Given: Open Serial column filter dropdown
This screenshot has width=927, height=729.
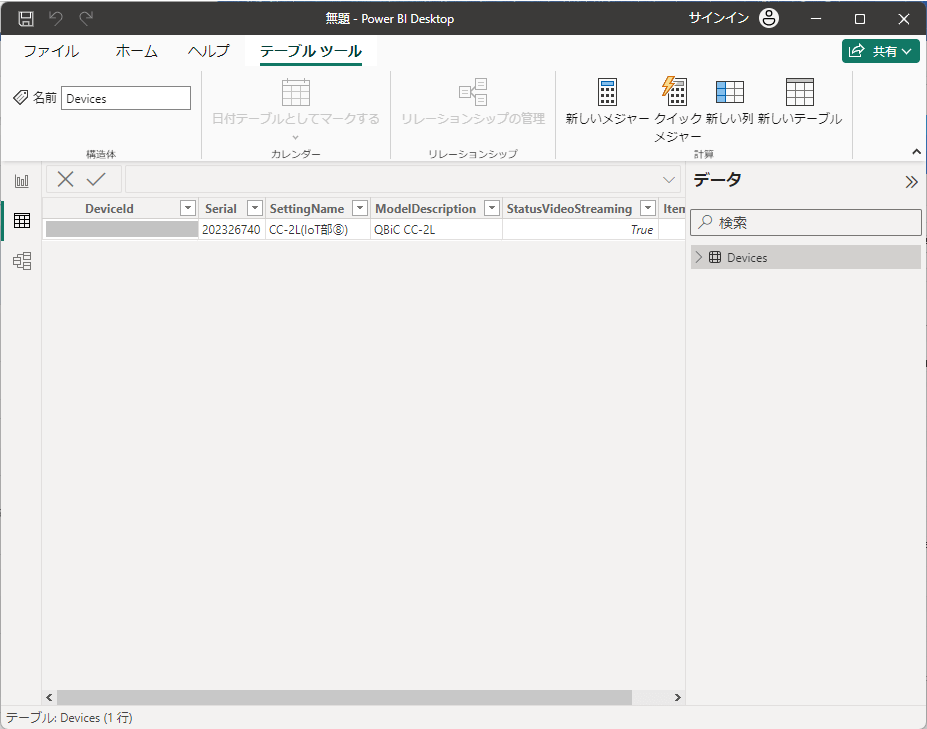Looking at the screenshot, I should (255, 208).
